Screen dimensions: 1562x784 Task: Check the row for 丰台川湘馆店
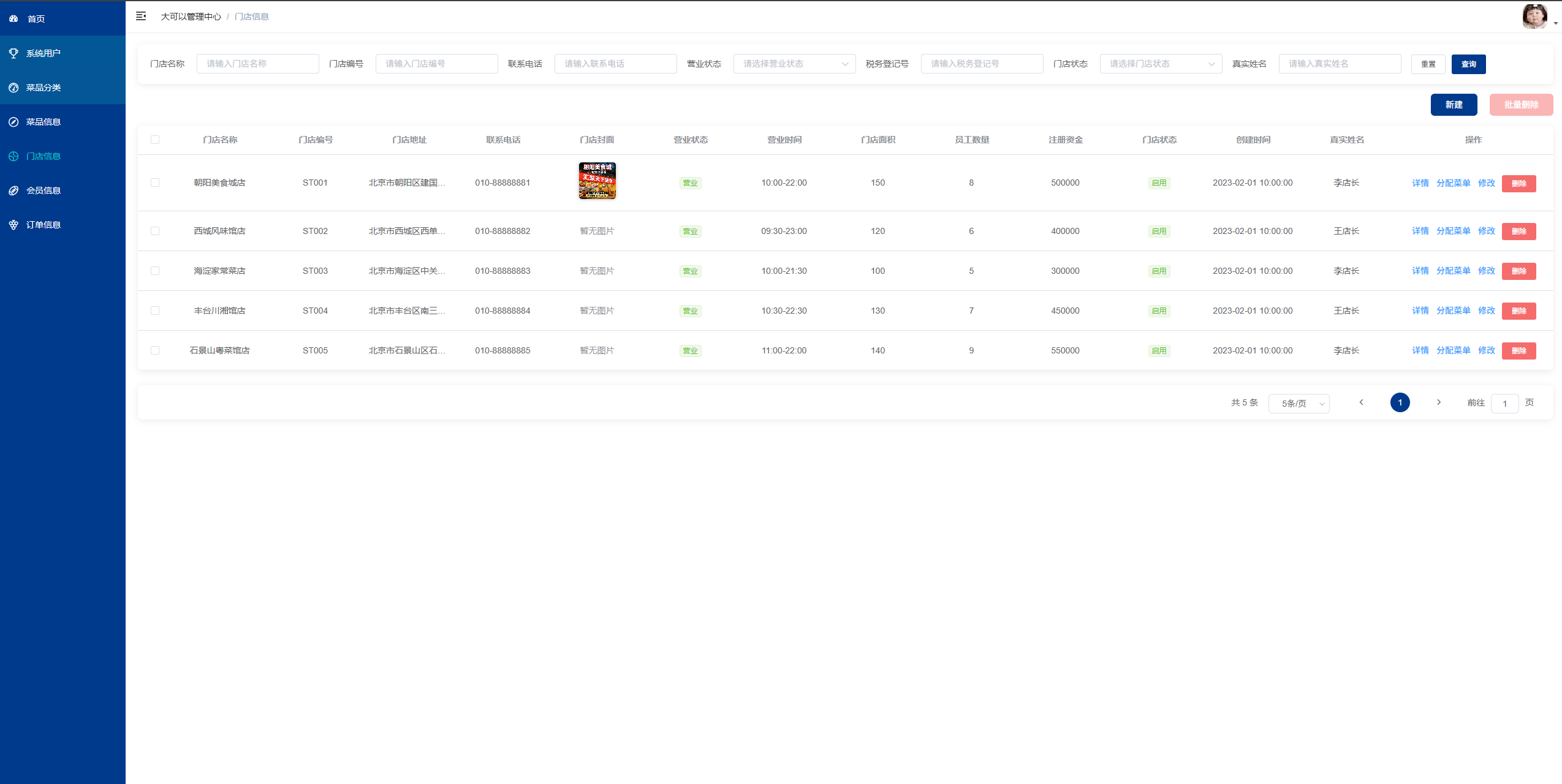(155, 311)
